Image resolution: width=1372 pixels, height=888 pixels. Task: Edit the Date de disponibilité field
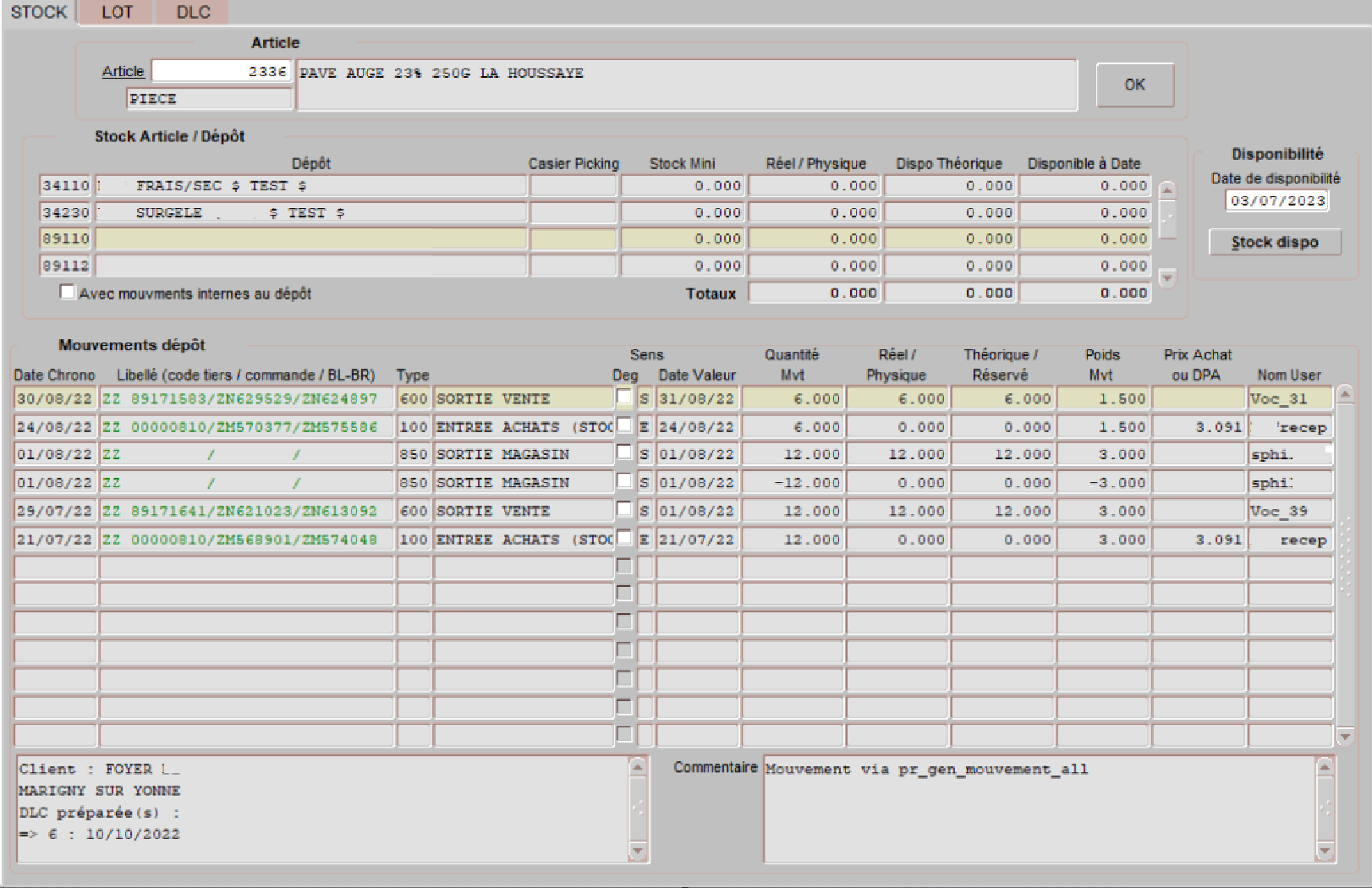tap(1277, 200)
